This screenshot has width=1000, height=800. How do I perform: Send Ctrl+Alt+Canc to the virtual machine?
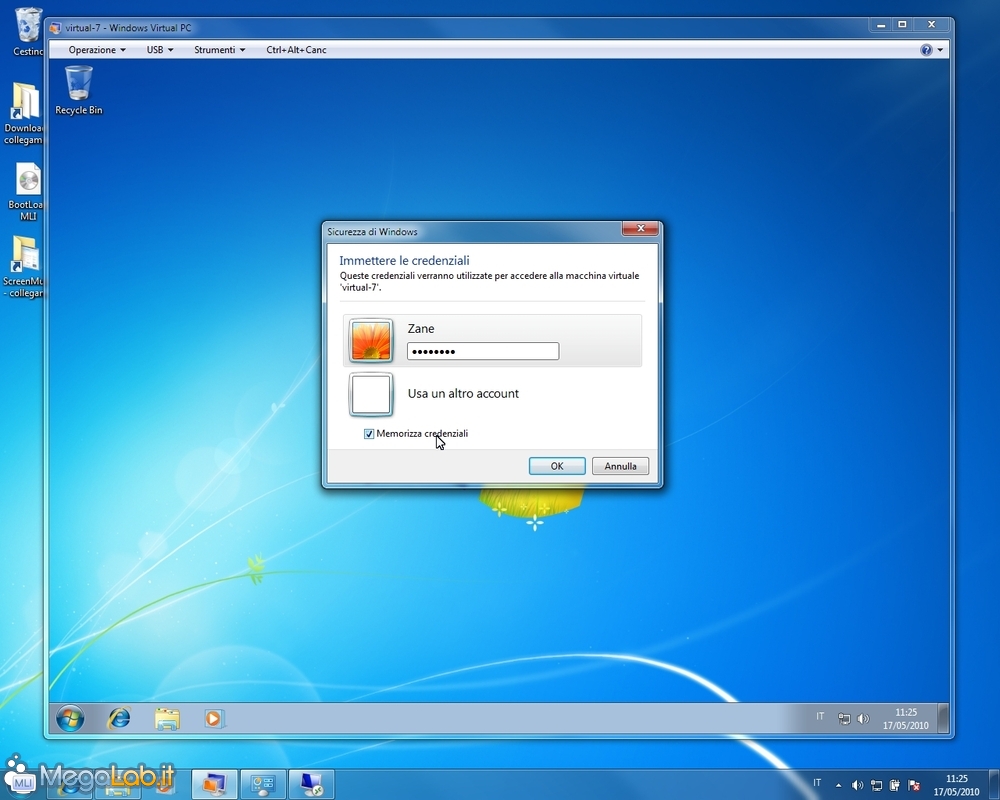point(296,50)
